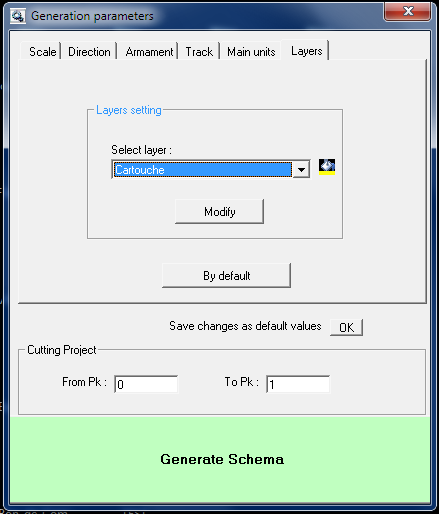Open the Select layer dropdown arrow
The height and width of the screenshot is (514, 439).
pos(301,170)
